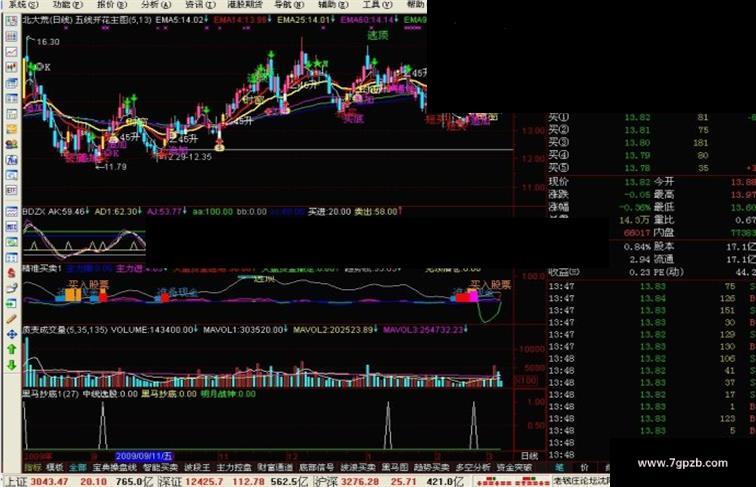Click the pencil drawing tool sidebar icon
756x487 pixels.
(x=12, y=319)
